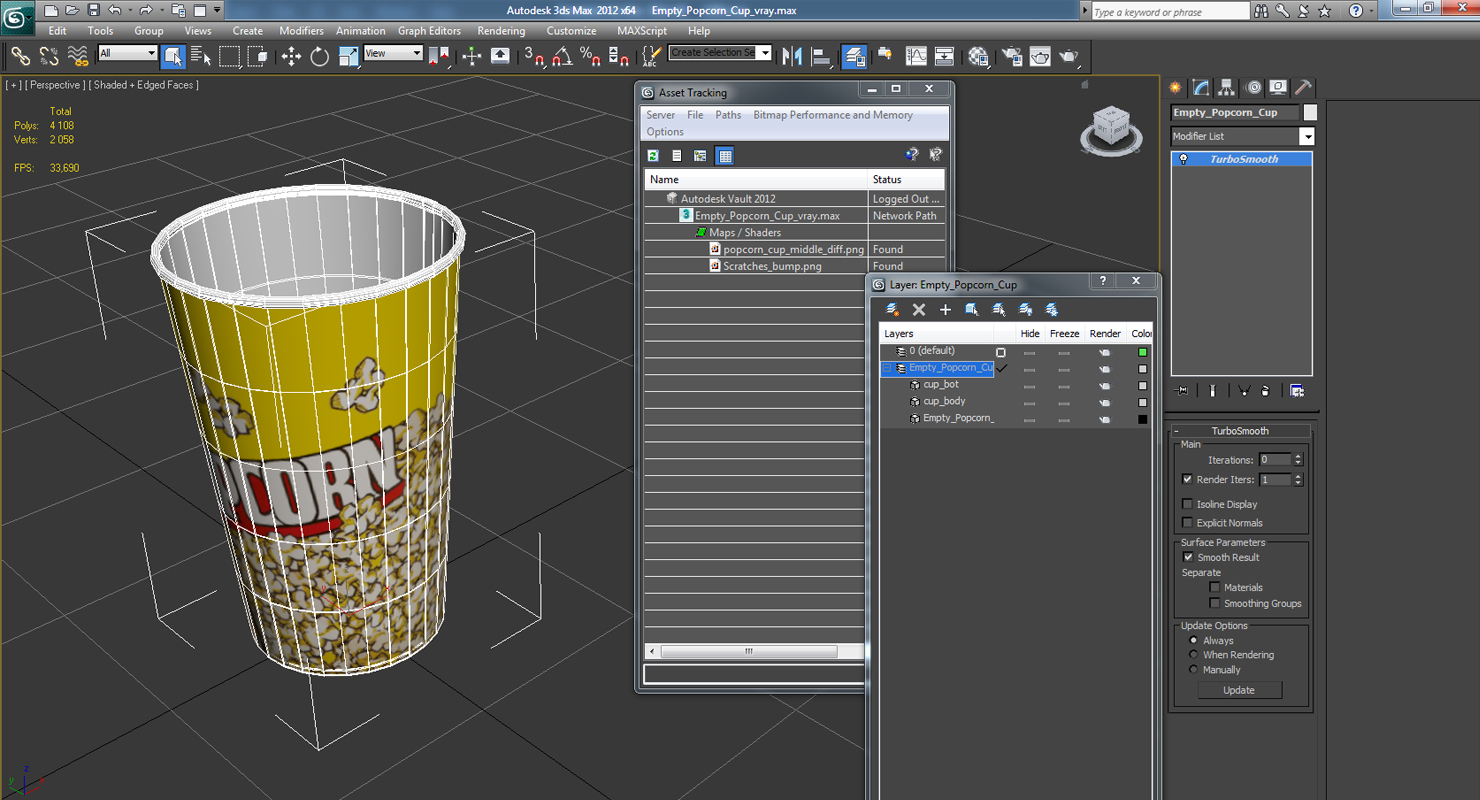Select the Manually update option
The image size is (1480, 800).
click(1193, 670)
